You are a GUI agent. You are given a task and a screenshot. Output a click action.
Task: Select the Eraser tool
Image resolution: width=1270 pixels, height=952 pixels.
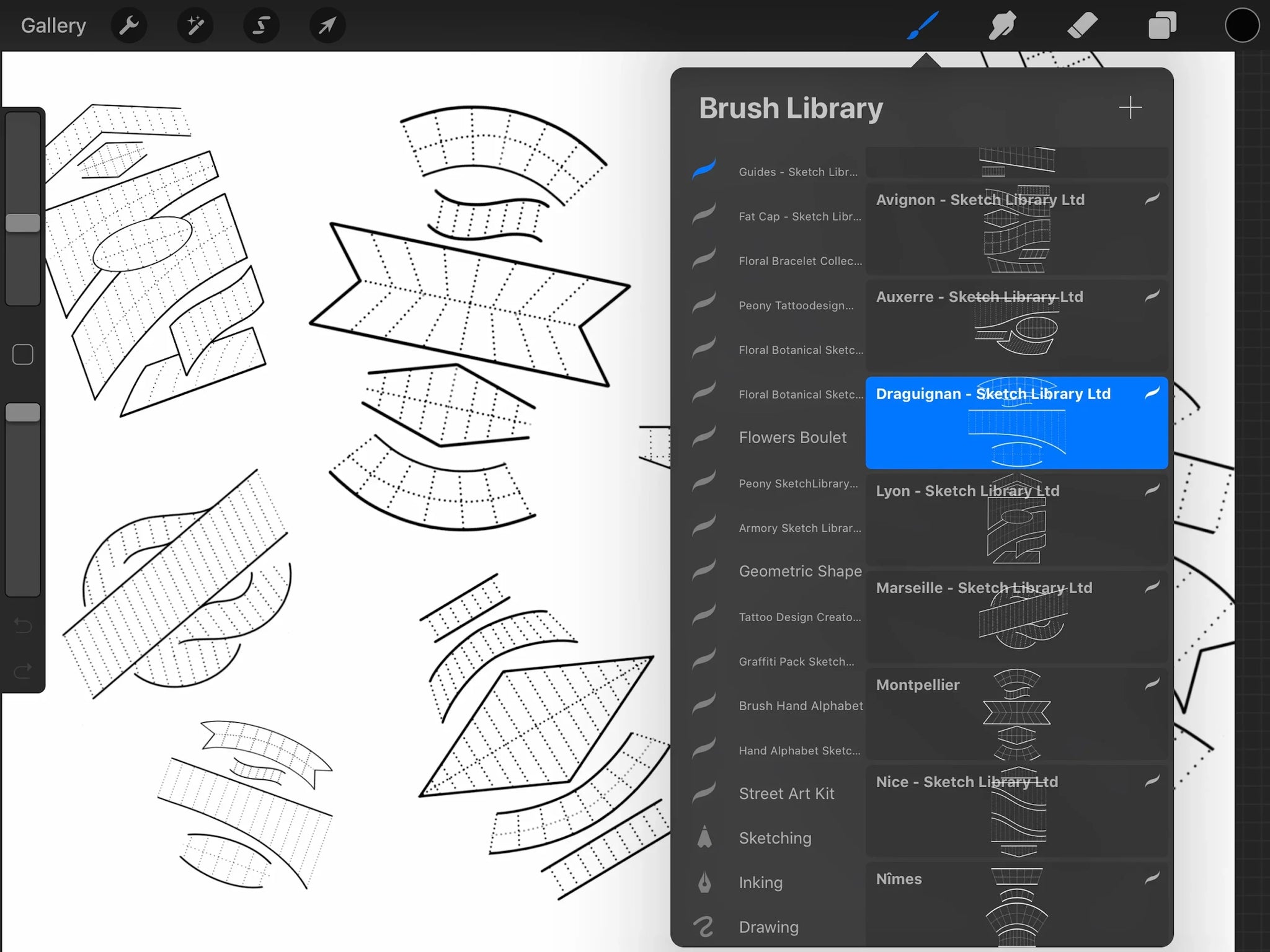tap(1082, 25)
